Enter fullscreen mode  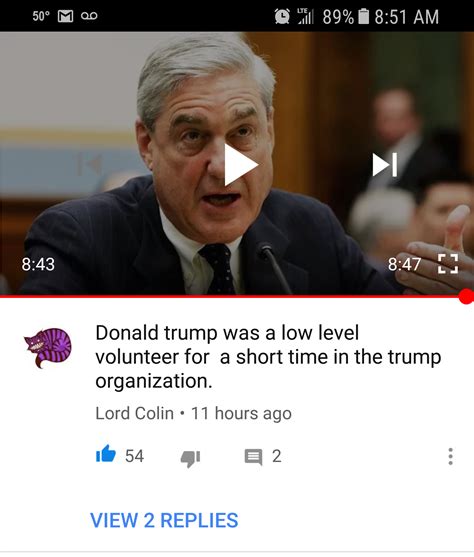(x=447, y=264)
